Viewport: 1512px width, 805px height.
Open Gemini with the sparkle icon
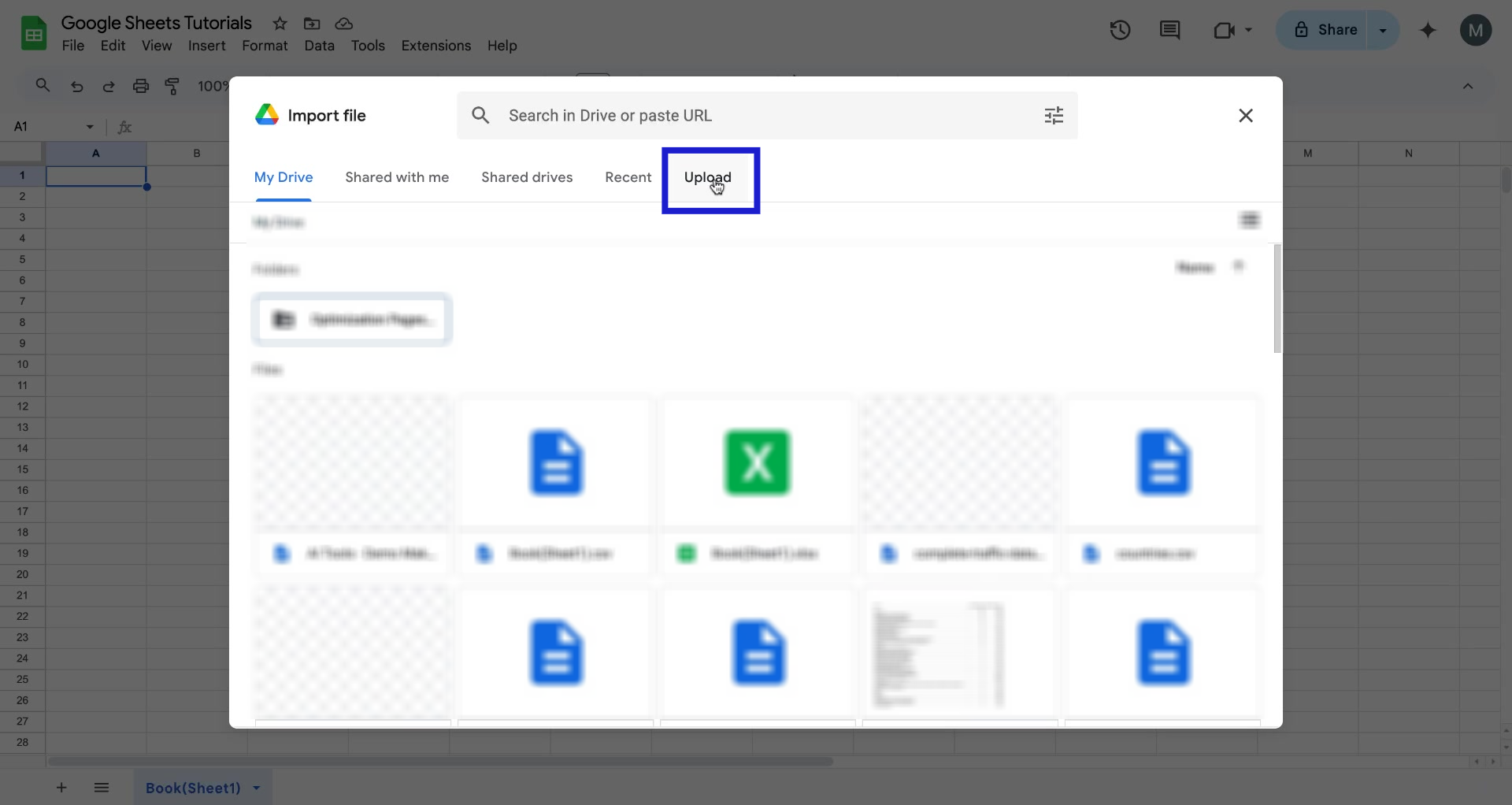pyautogui.click(x=1427, y=30)
